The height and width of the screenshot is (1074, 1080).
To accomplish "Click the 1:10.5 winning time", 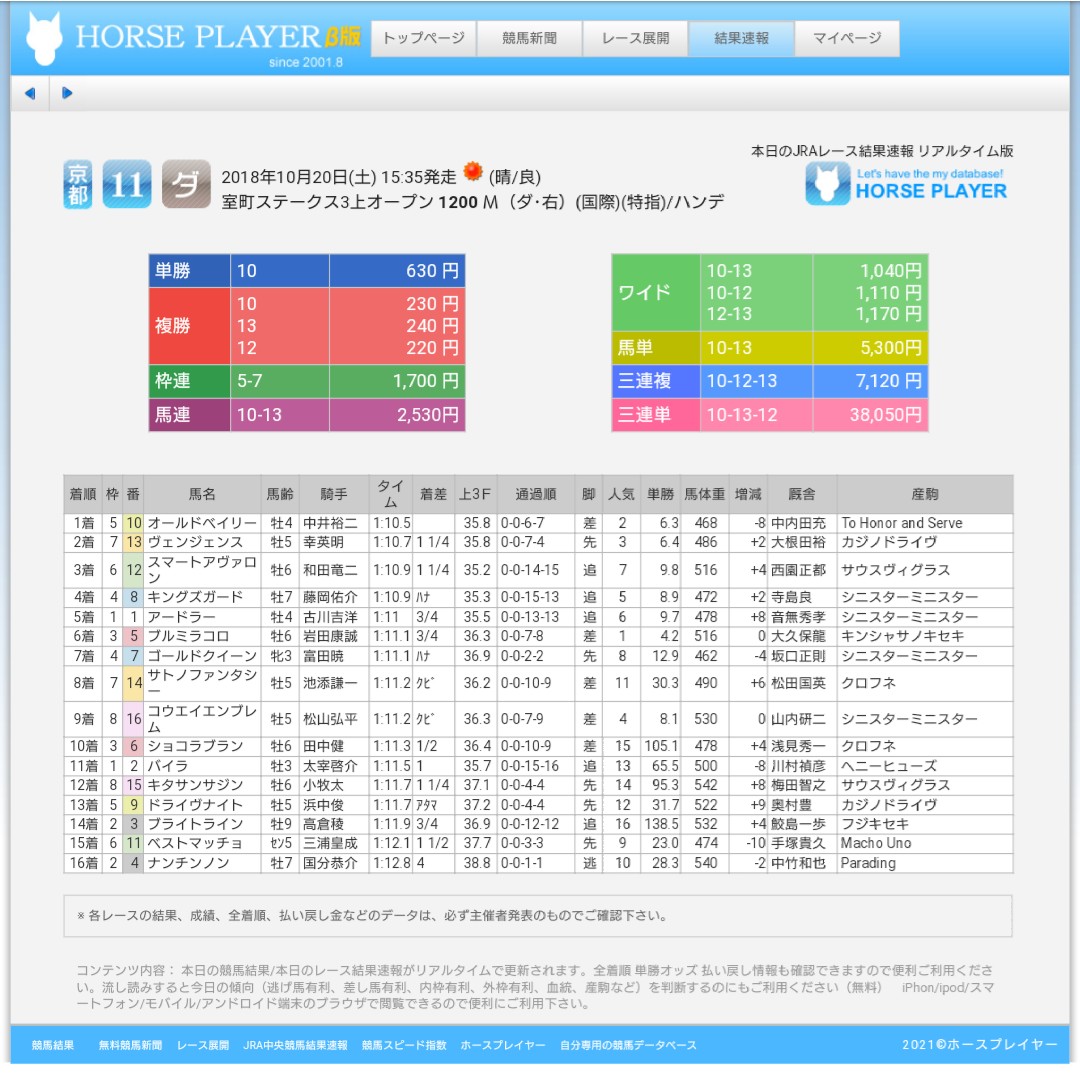I will (x=392, y=524).
